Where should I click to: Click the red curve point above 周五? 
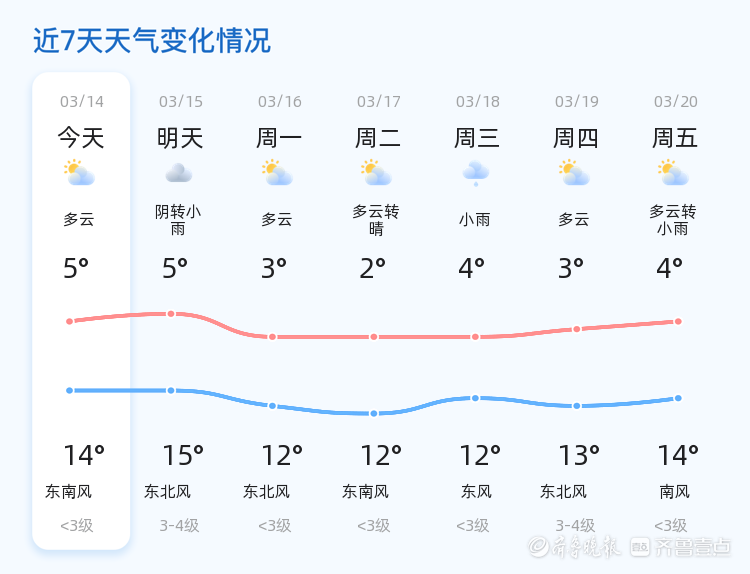point(678,322)
